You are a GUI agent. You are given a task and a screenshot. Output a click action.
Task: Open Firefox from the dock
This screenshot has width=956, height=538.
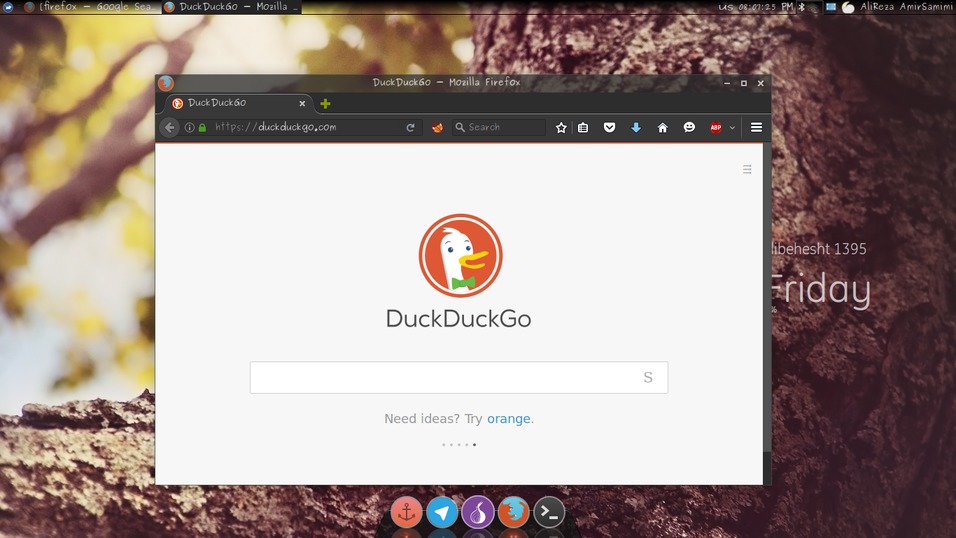click(x=513, y=512)
